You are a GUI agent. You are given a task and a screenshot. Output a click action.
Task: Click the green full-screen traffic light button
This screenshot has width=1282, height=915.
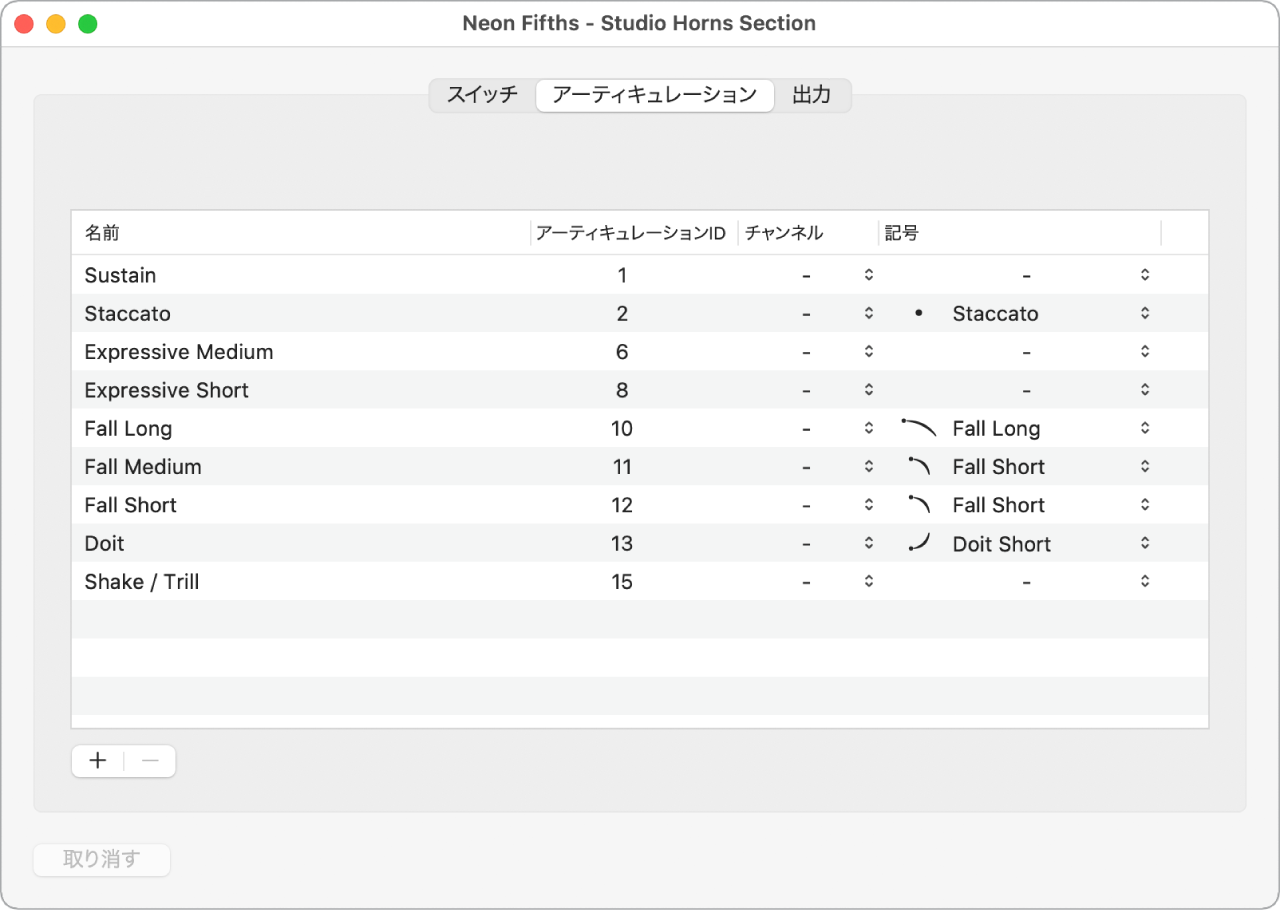(x=88, y=22)
